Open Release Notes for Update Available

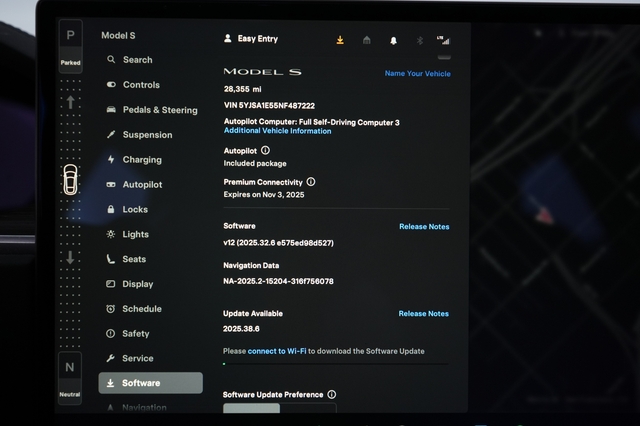[x=424, y=313]
